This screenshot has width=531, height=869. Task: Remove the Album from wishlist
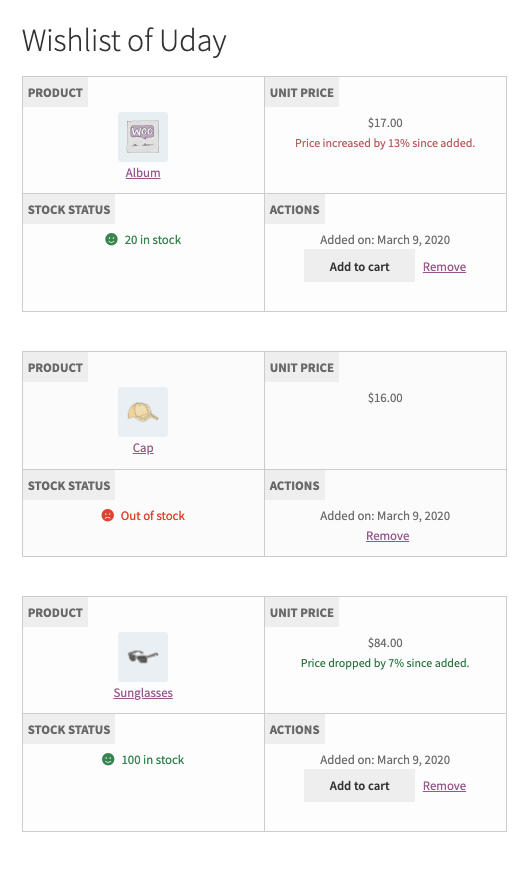click(x=445, y=267)
